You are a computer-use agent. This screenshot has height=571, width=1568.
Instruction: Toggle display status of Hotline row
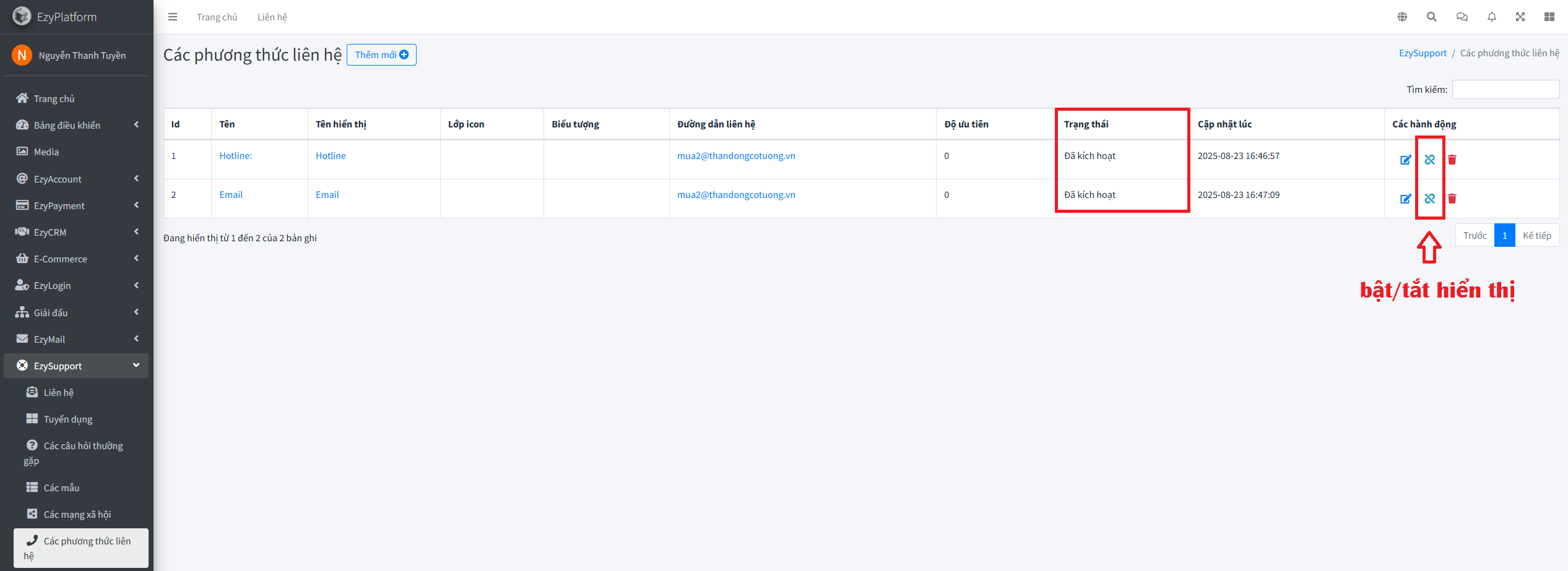click(1429, 160)
